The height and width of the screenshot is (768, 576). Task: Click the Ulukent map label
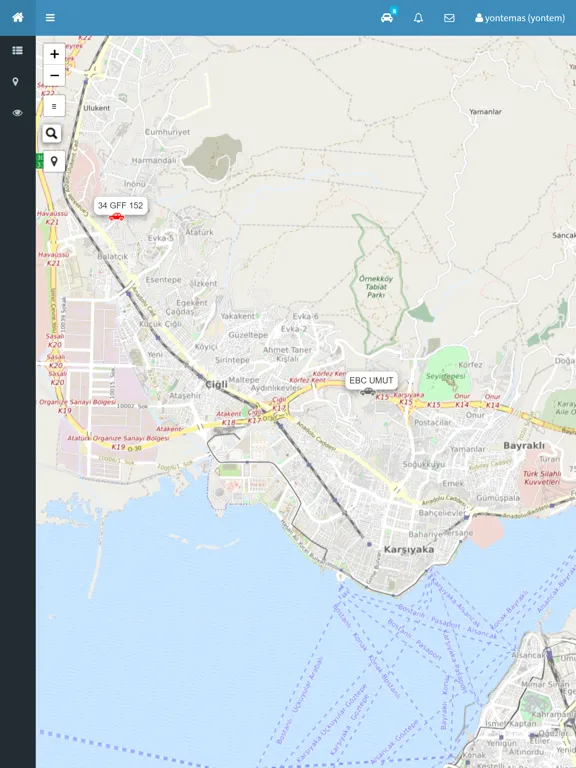(x=96, y=108)
